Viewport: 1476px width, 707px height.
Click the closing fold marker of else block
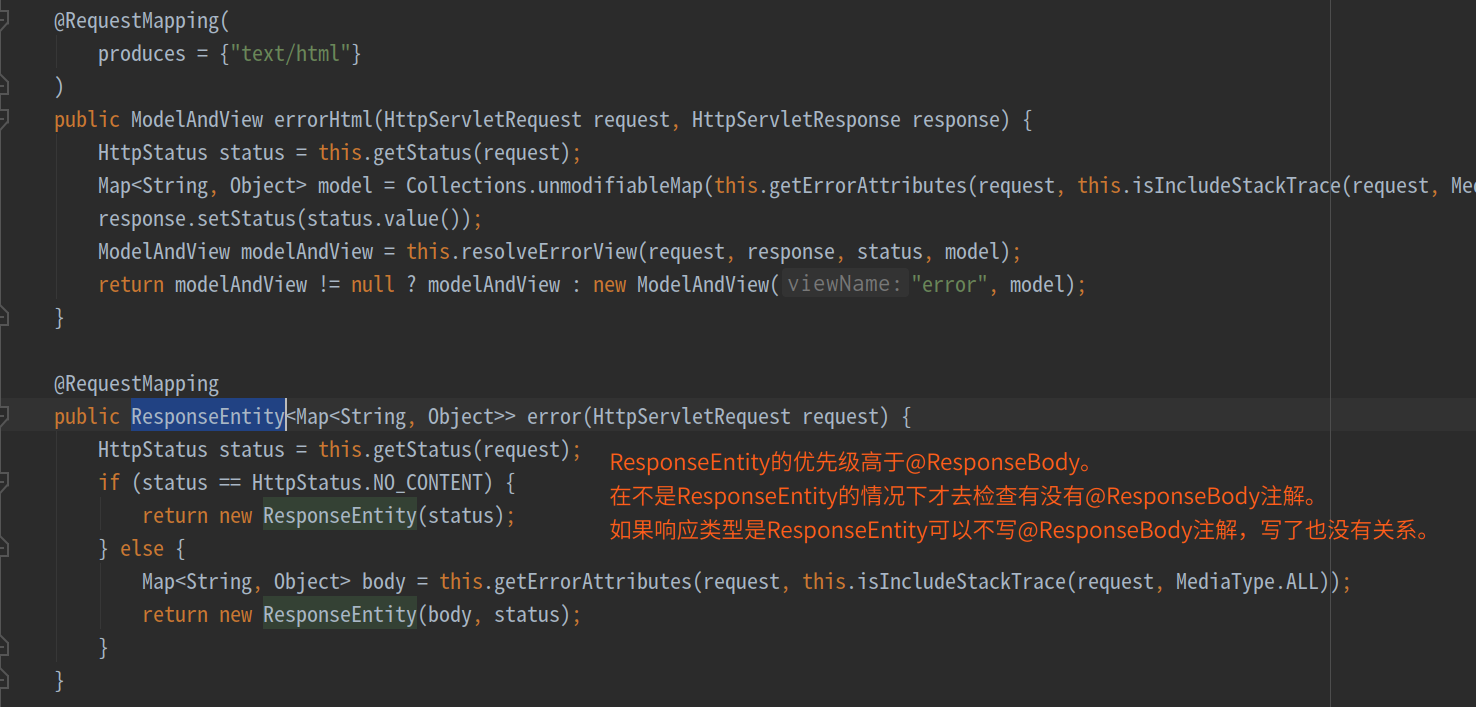pyautogui.click(x=3, y=647)
